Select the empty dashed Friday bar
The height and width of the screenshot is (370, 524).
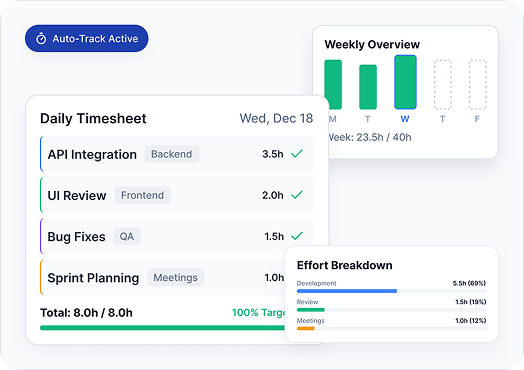pyautogui.click(x=478, y=85)
